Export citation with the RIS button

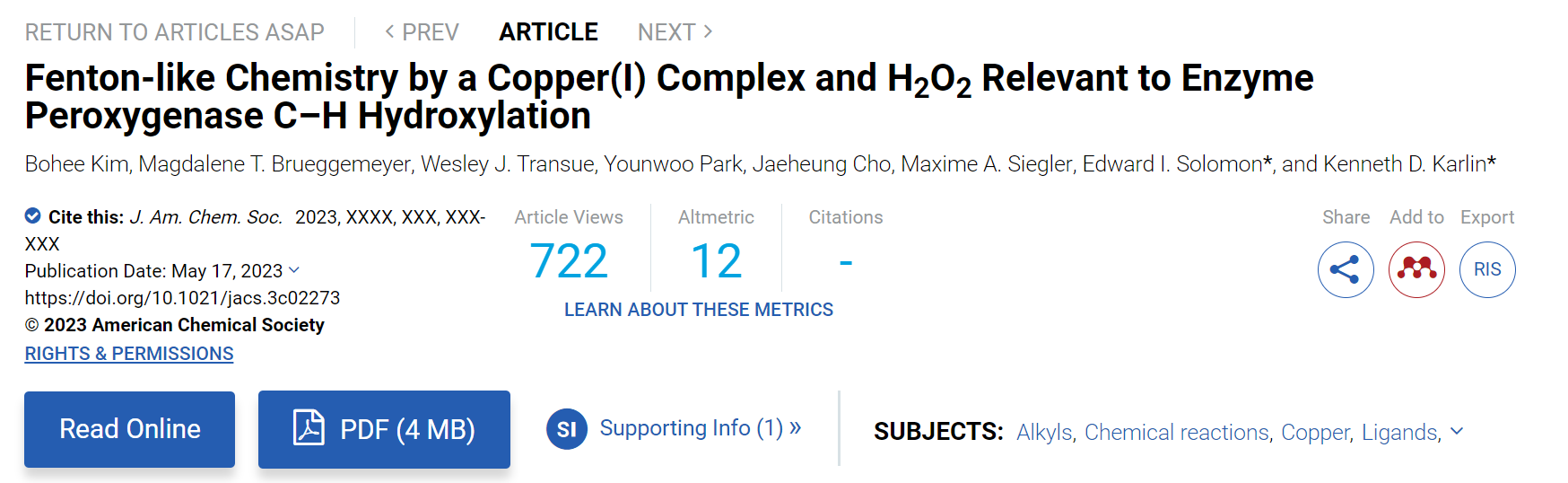tap(1487, 269)
